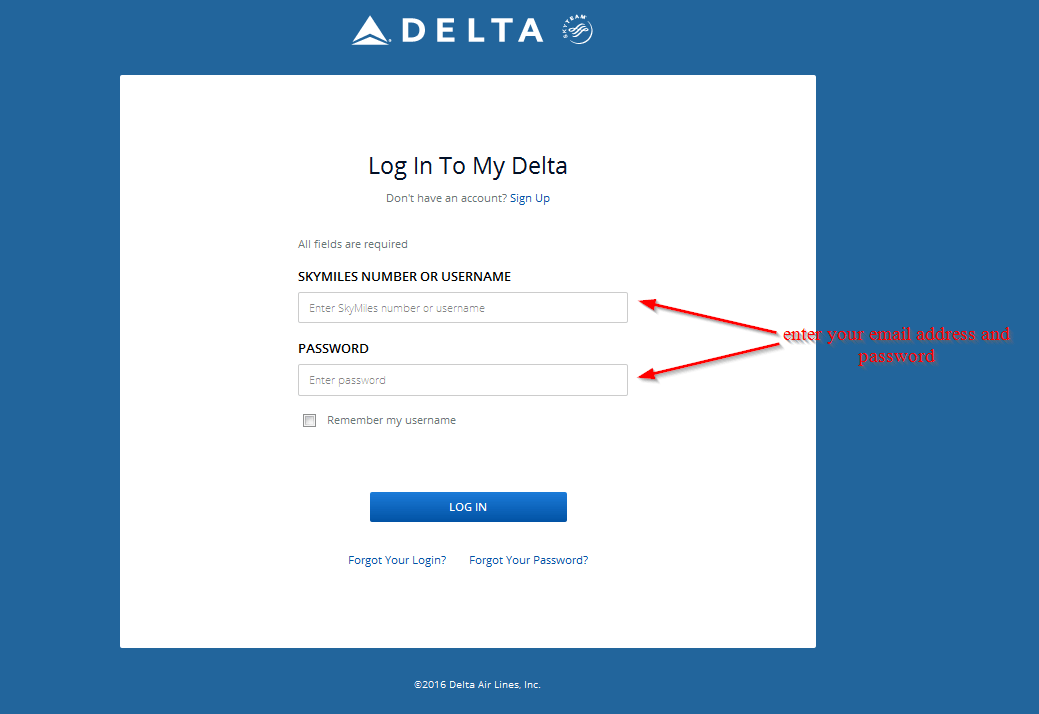Click the All fields are required text
Viewport: 1039px width, 714px height.
click(x=352, y=244)
